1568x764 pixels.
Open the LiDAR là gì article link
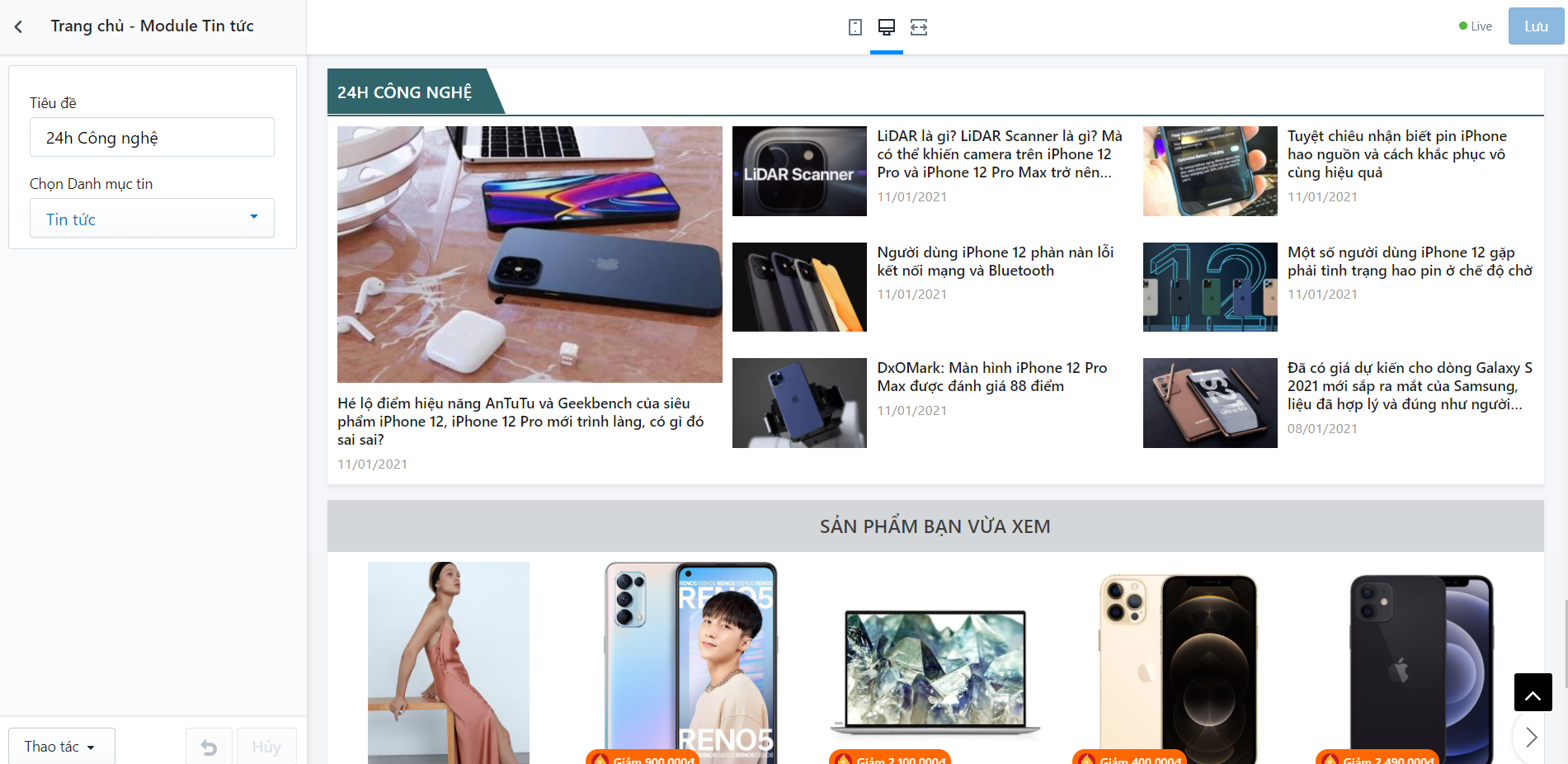1000,154
